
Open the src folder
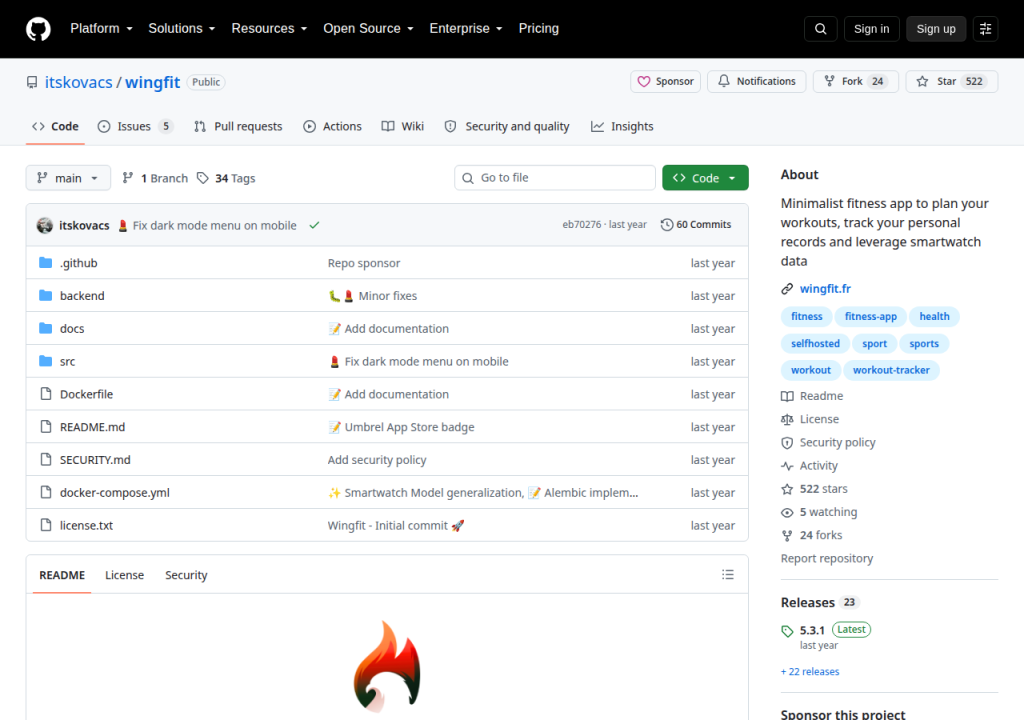tap(67, 361)
